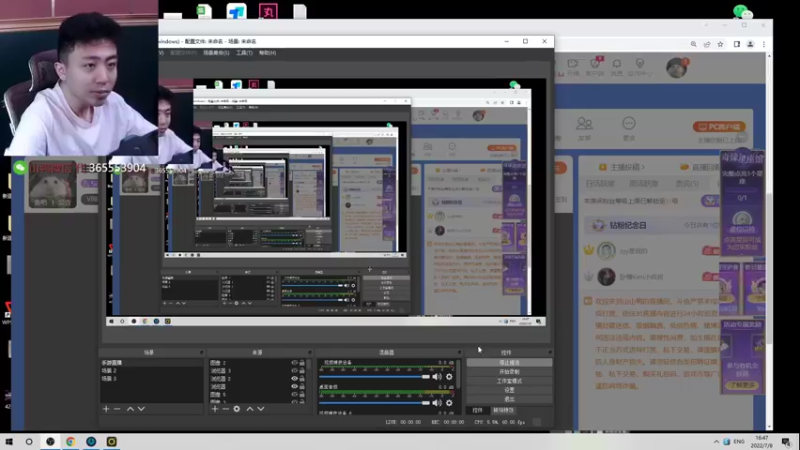Open the browser side panel icon
The width and height of the screenshot is (800, 450).
(x=737, y=44)
